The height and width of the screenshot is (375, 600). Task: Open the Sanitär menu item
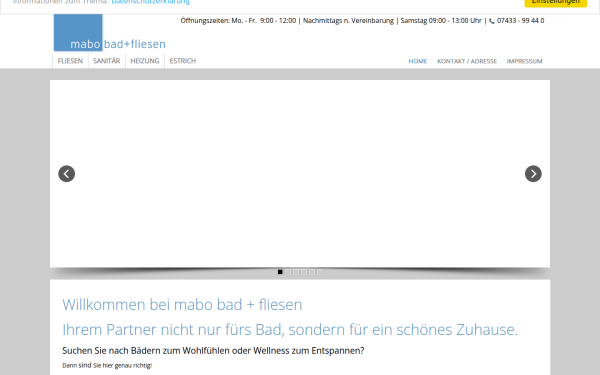[106, 61]
